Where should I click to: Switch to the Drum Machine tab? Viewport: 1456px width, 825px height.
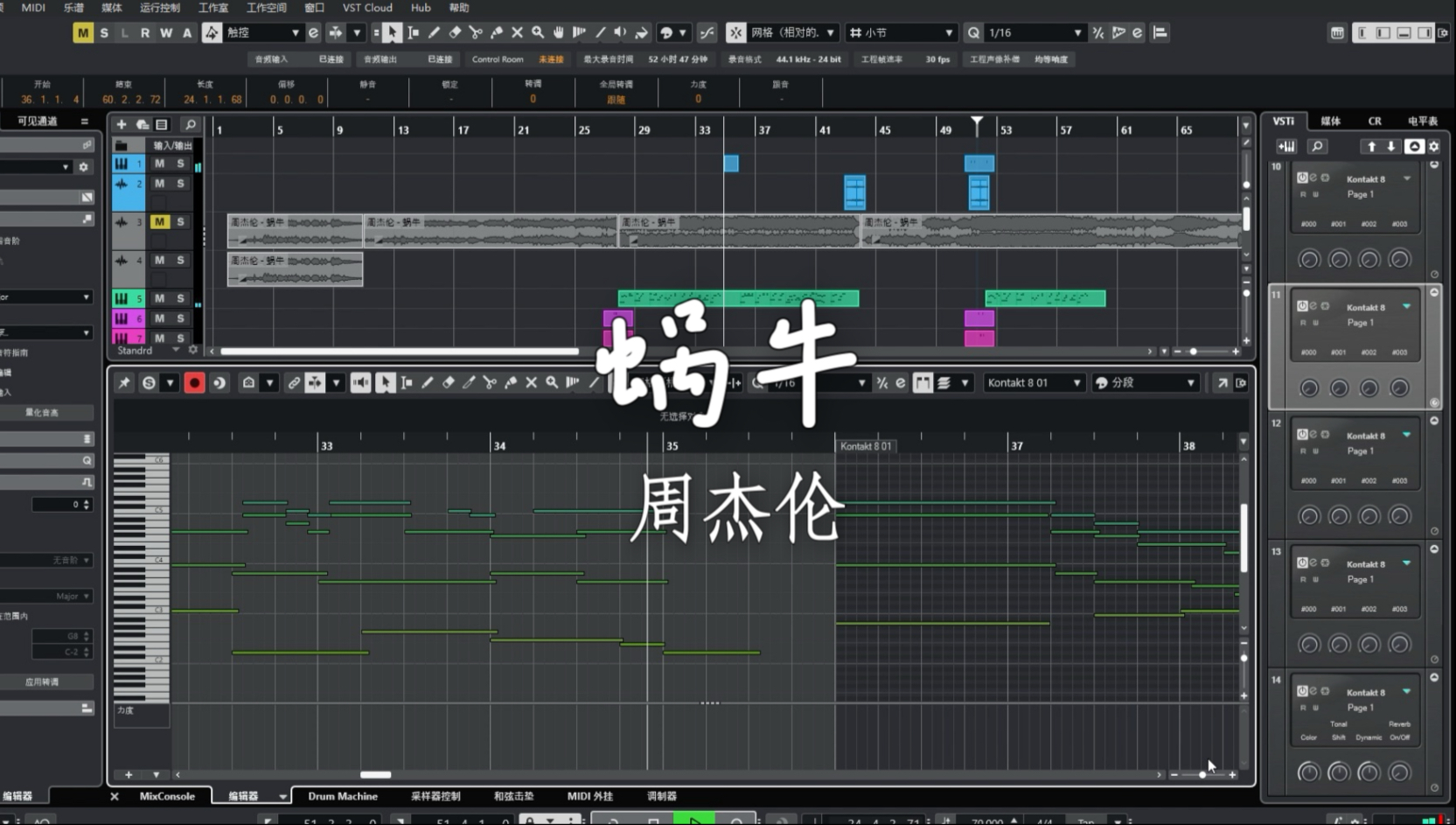pyautogui.click(x=343, y=797)
